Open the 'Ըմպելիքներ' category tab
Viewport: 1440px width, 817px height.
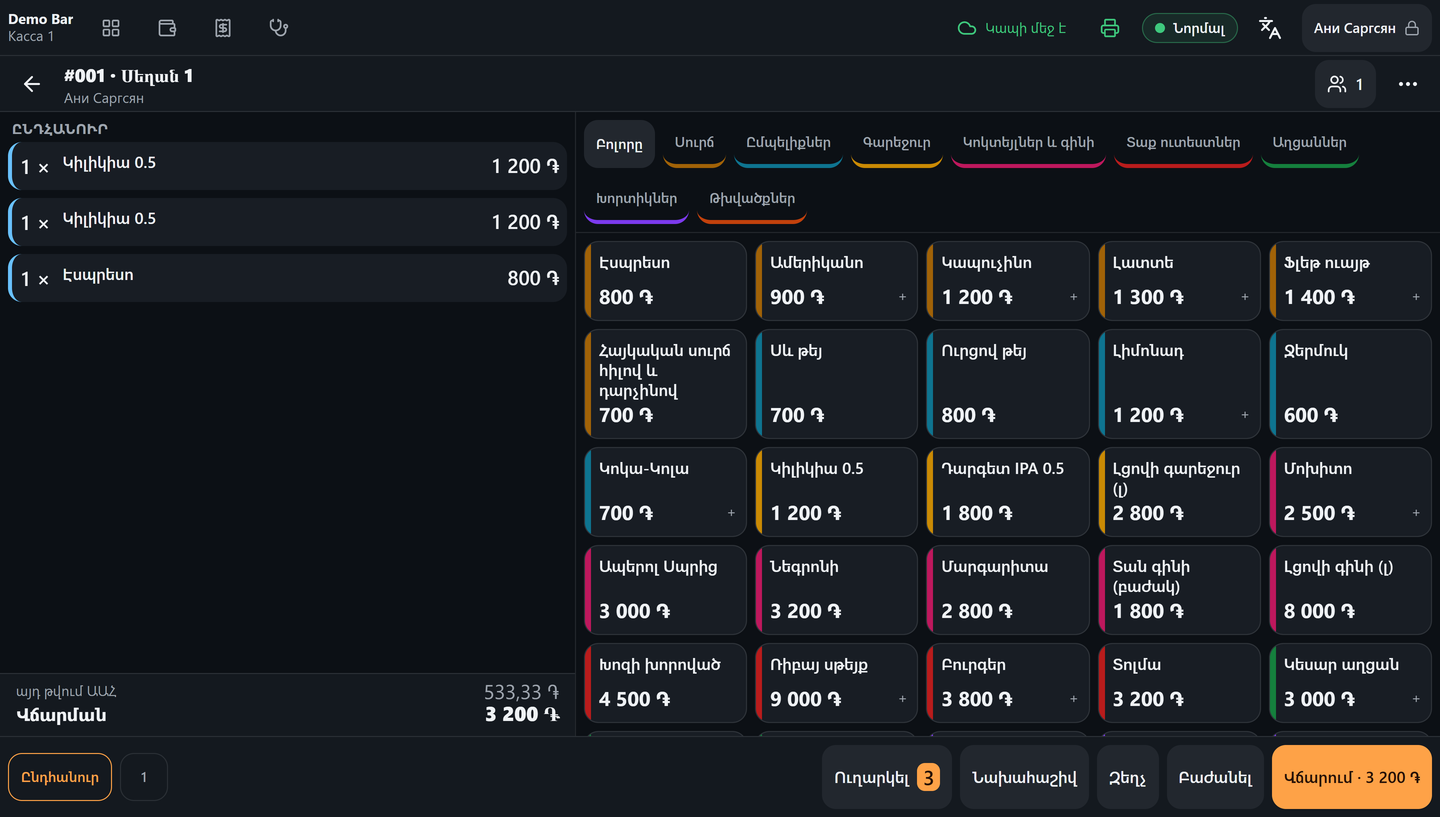point(788,143)
